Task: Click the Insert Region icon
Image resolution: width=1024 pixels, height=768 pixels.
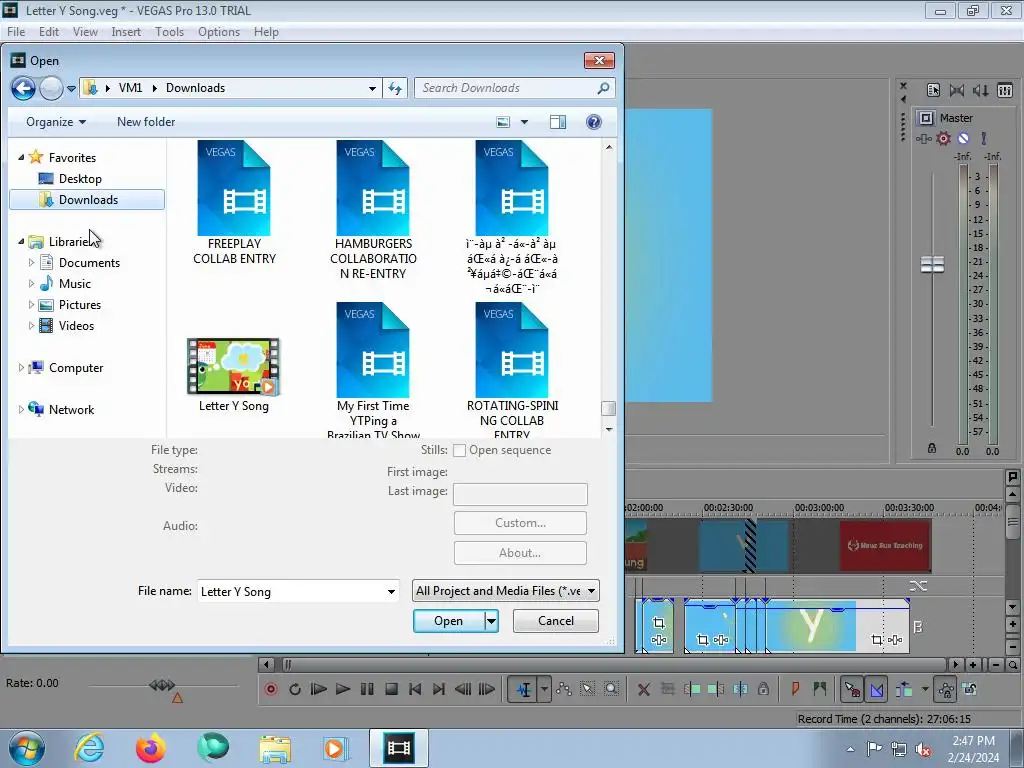Action: [x=820, y=689]
